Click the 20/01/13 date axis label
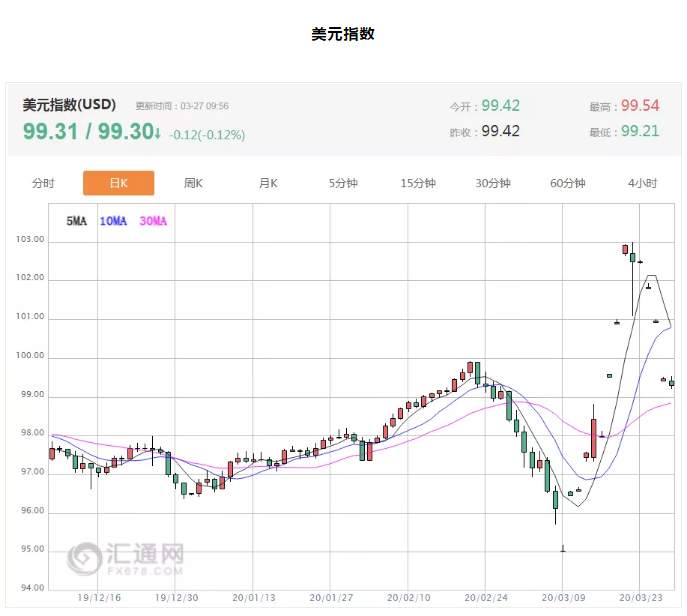 254,598
